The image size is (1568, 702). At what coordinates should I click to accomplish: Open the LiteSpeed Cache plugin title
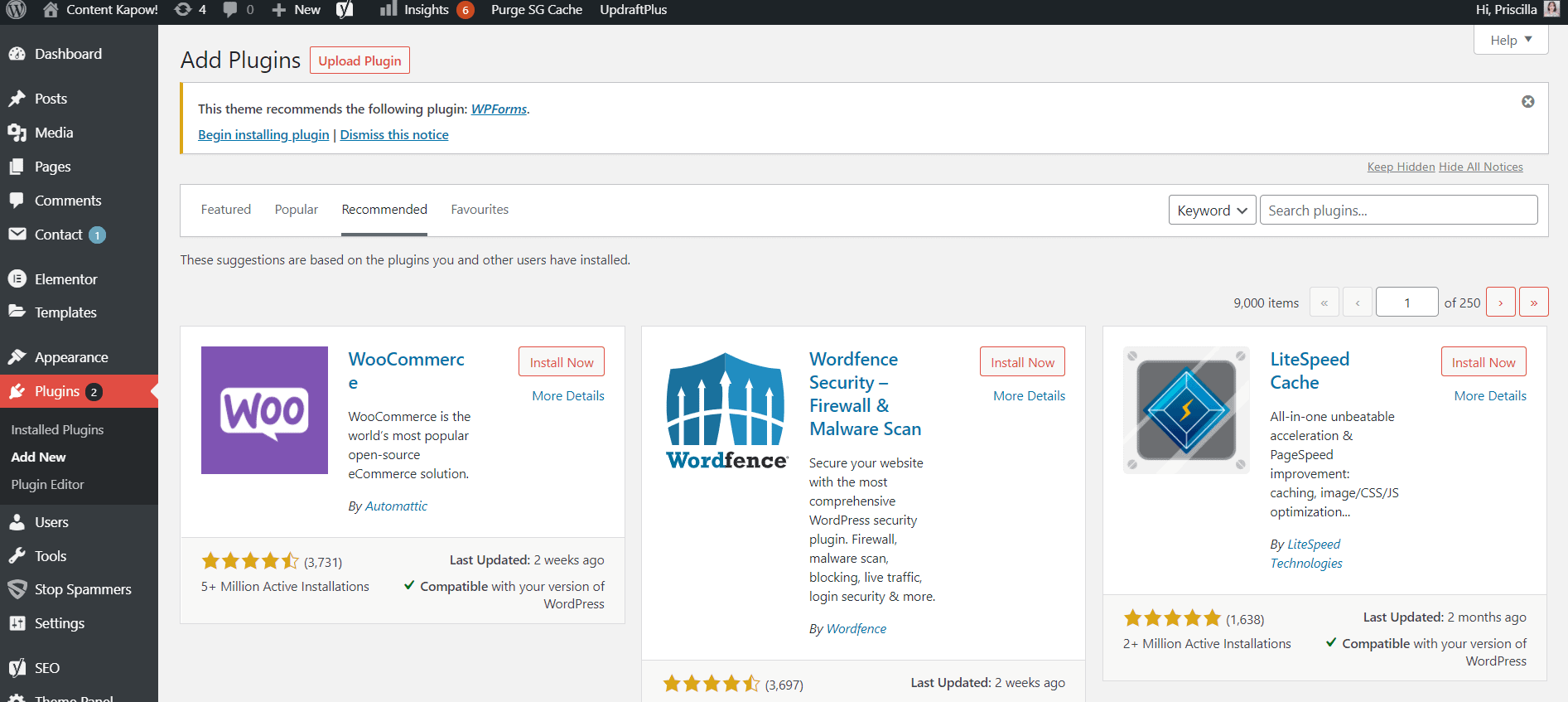1310,370
